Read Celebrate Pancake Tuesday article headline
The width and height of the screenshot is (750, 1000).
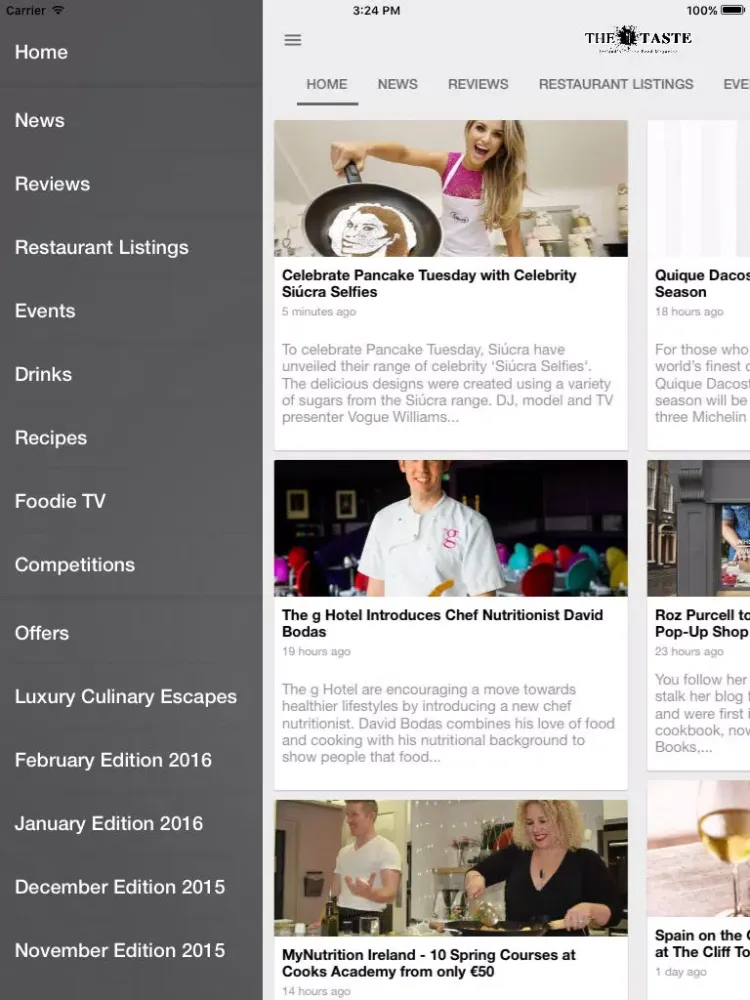[429, 284]
